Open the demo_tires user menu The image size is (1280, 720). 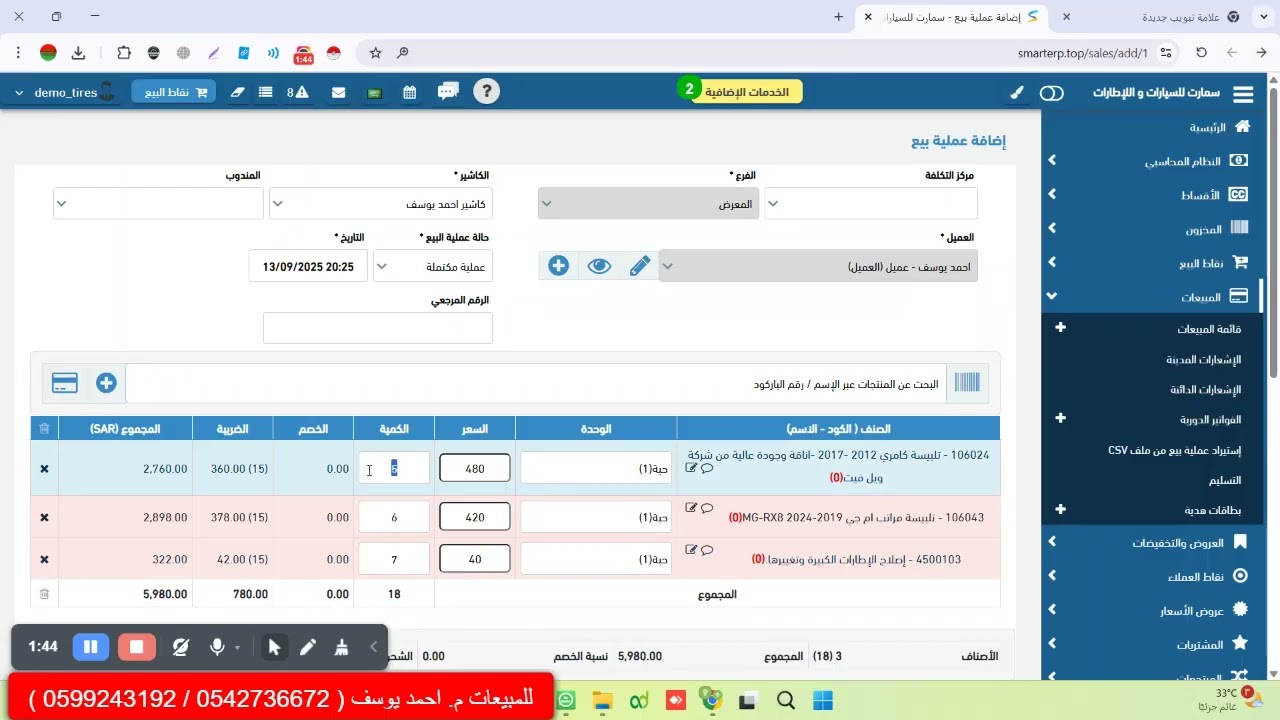64,92
